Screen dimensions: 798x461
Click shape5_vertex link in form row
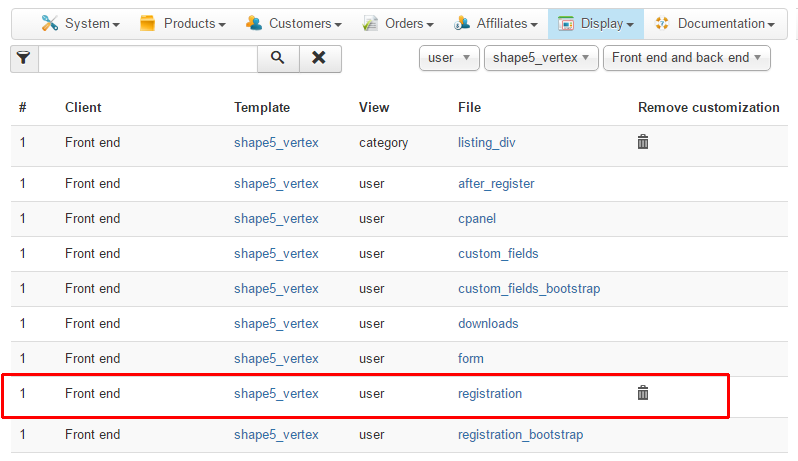276,359
